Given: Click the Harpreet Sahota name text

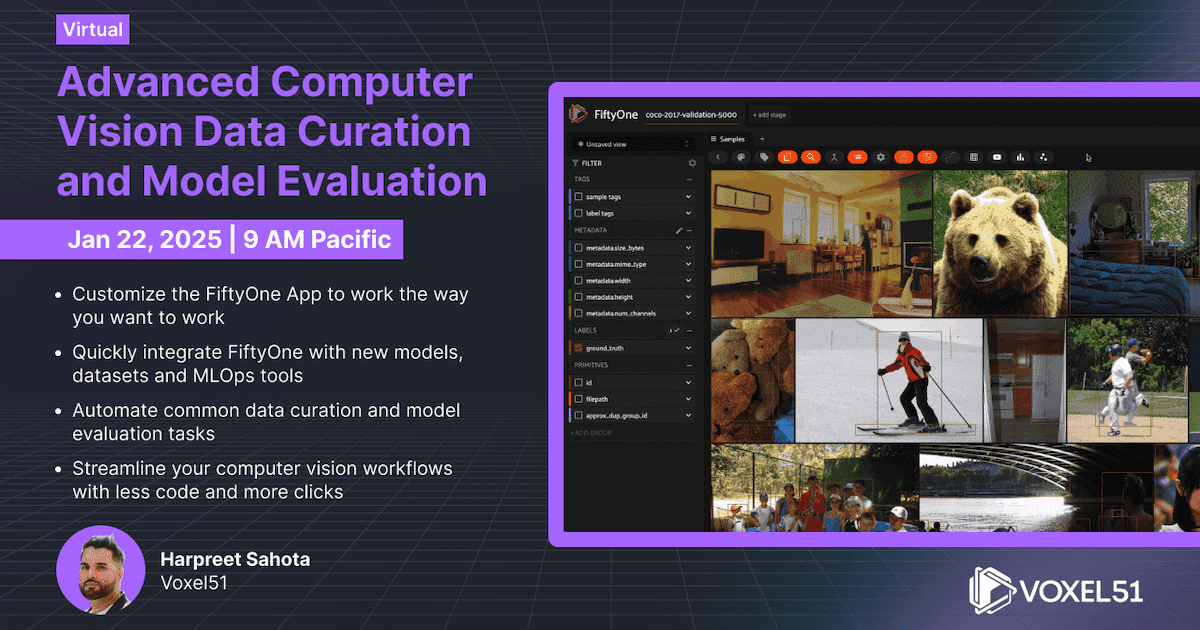Looking at the screenshot, I should click(235, 559).
